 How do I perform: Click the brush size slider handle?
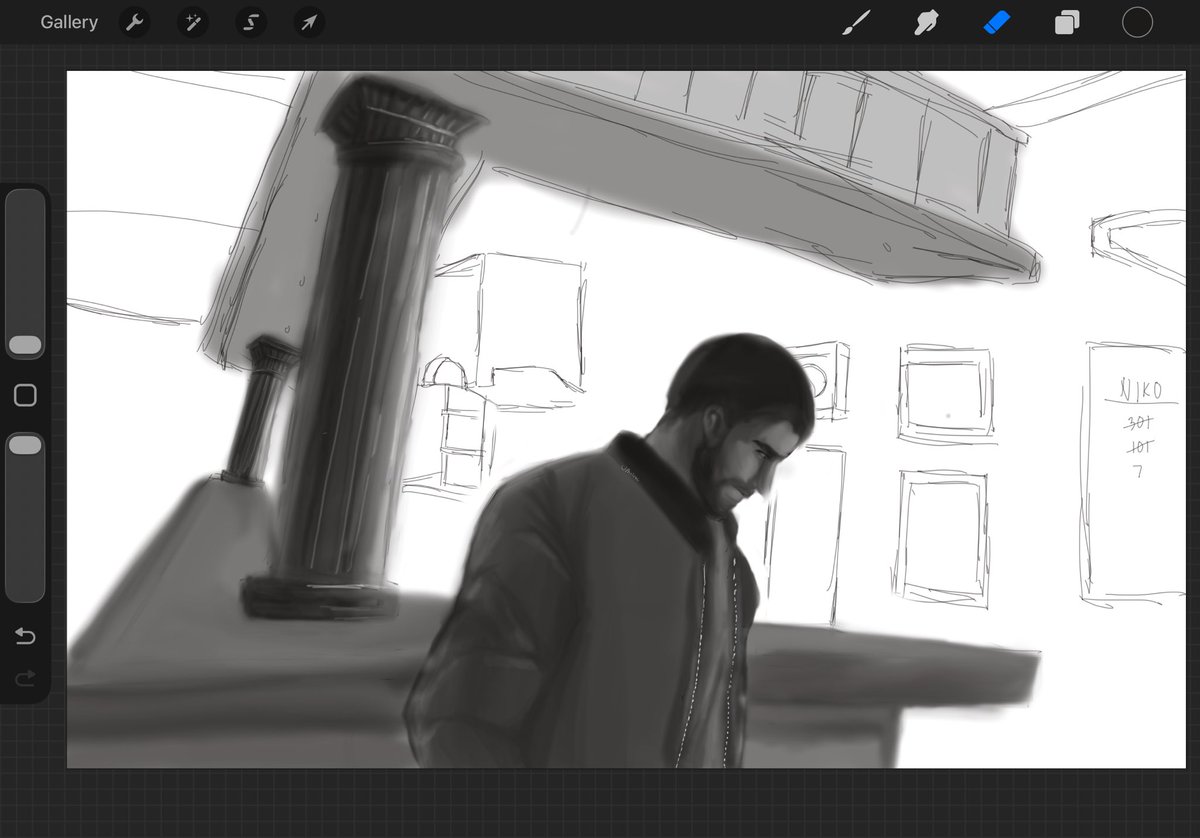(x=25, y=345)
